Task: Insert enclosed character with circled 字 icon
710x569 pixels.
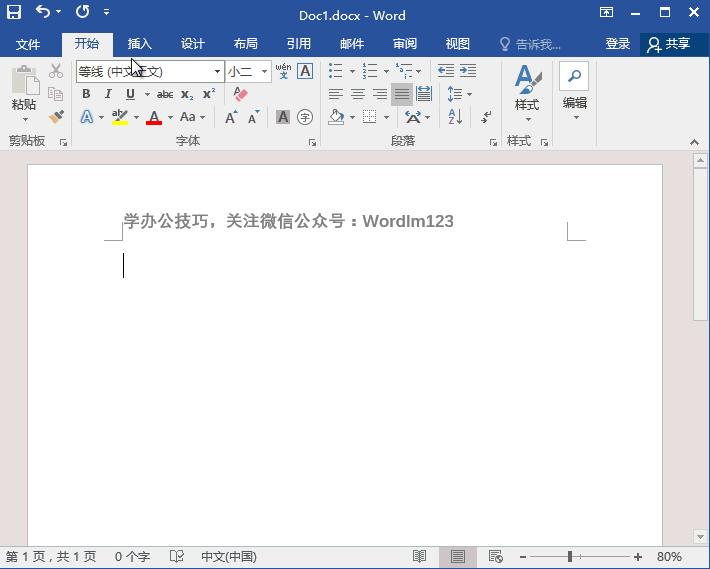Action: pyautogui.click(x=305, y=117)
